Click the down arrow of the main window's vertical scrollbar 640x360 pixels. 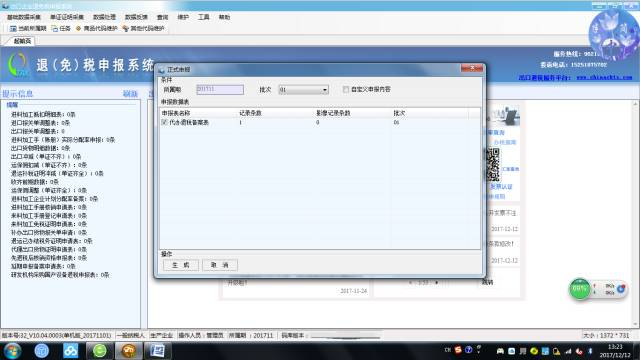click(x=636, y=324)
